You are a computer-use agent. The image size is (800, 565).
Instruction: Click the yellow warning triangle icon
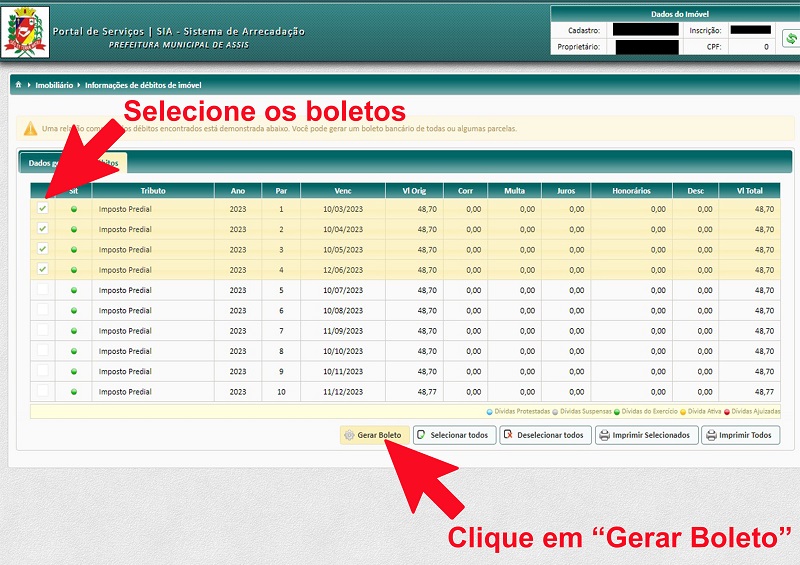pyautogui.click(x=31, y=129)
